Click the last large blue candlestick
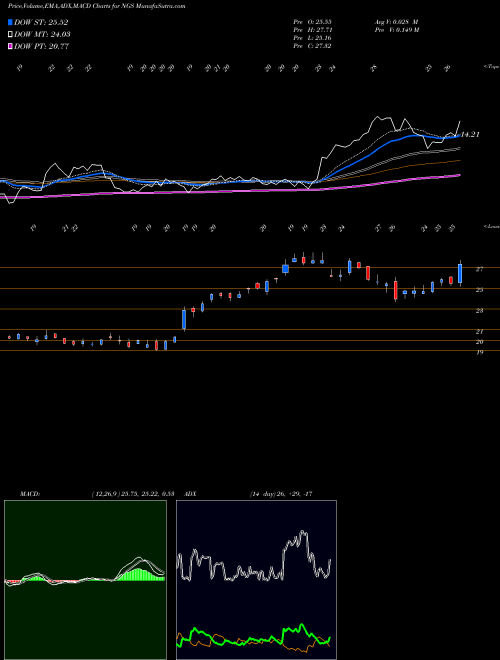This screenshot has height=660, width=500. coord(460,274)
